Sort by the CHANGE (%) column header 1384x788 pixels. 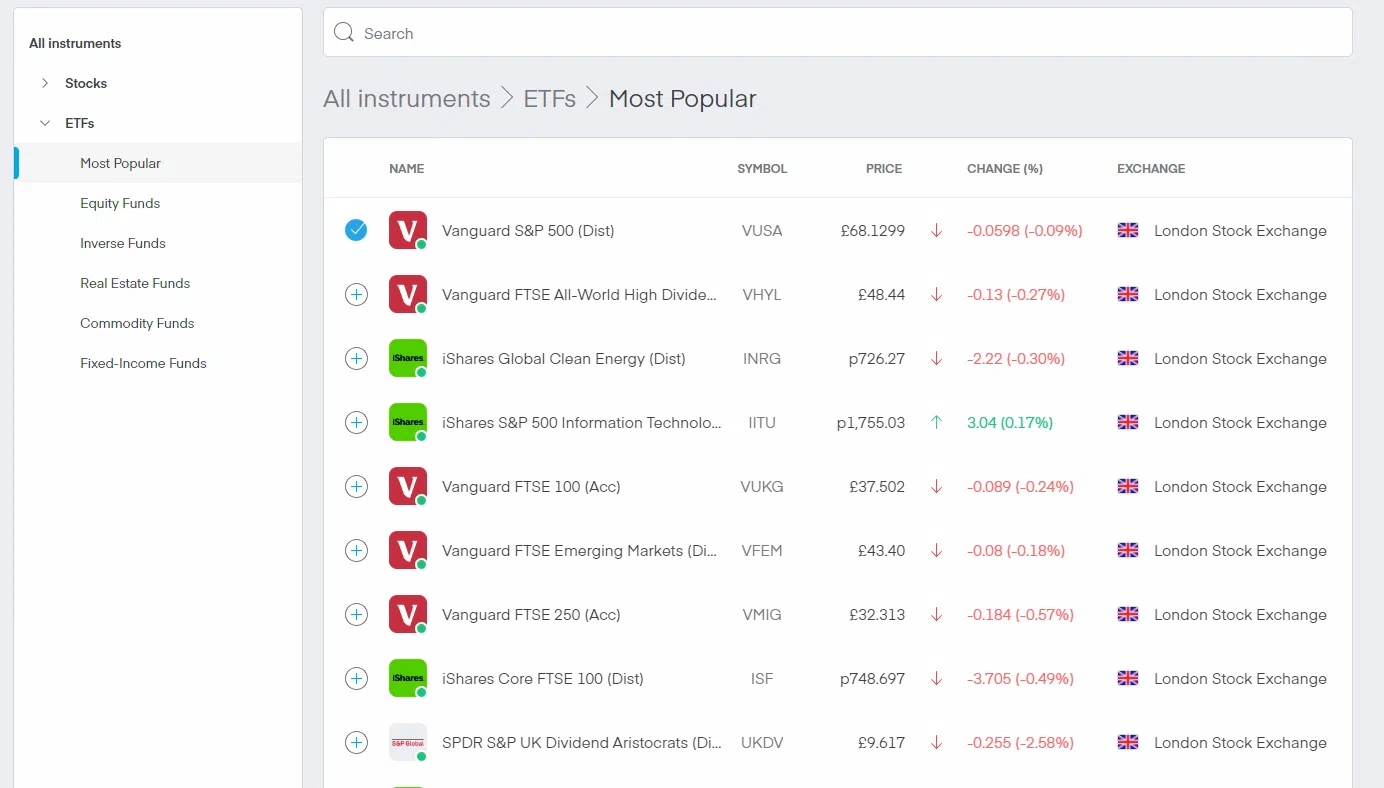pyautogui.click(x=1005, y=169)
